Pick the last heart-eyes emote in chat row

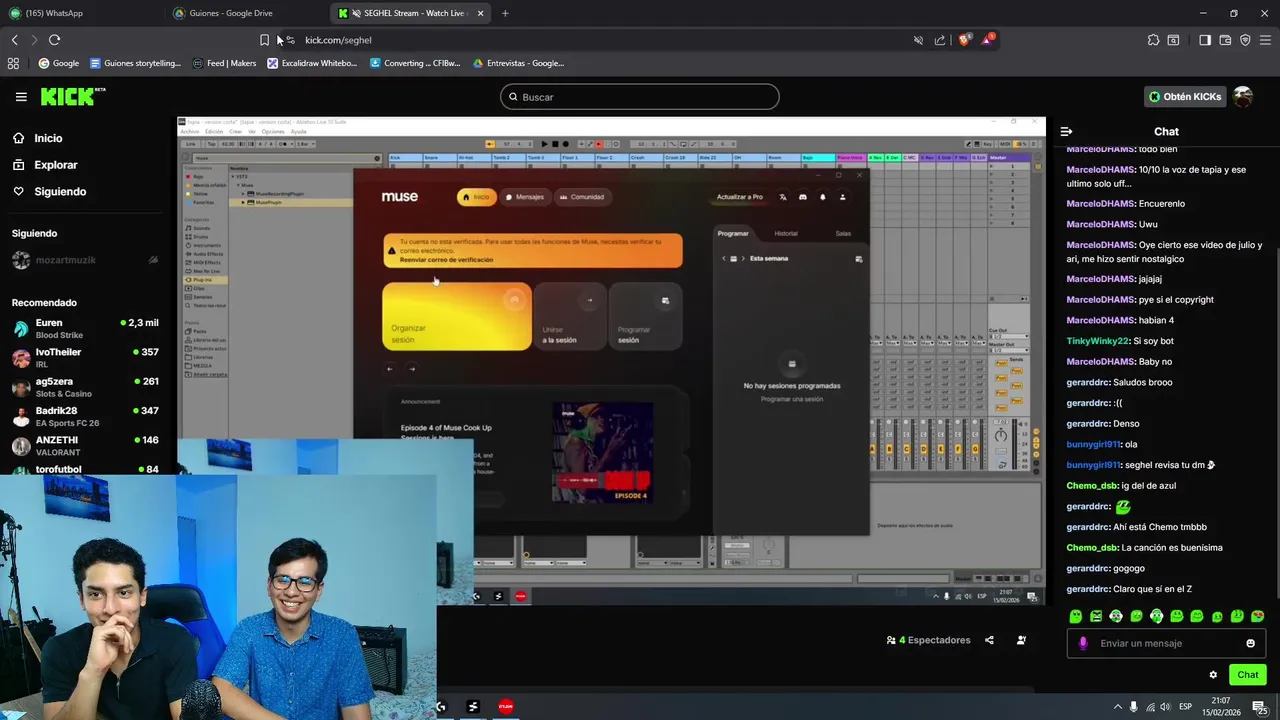point(1257,616)
